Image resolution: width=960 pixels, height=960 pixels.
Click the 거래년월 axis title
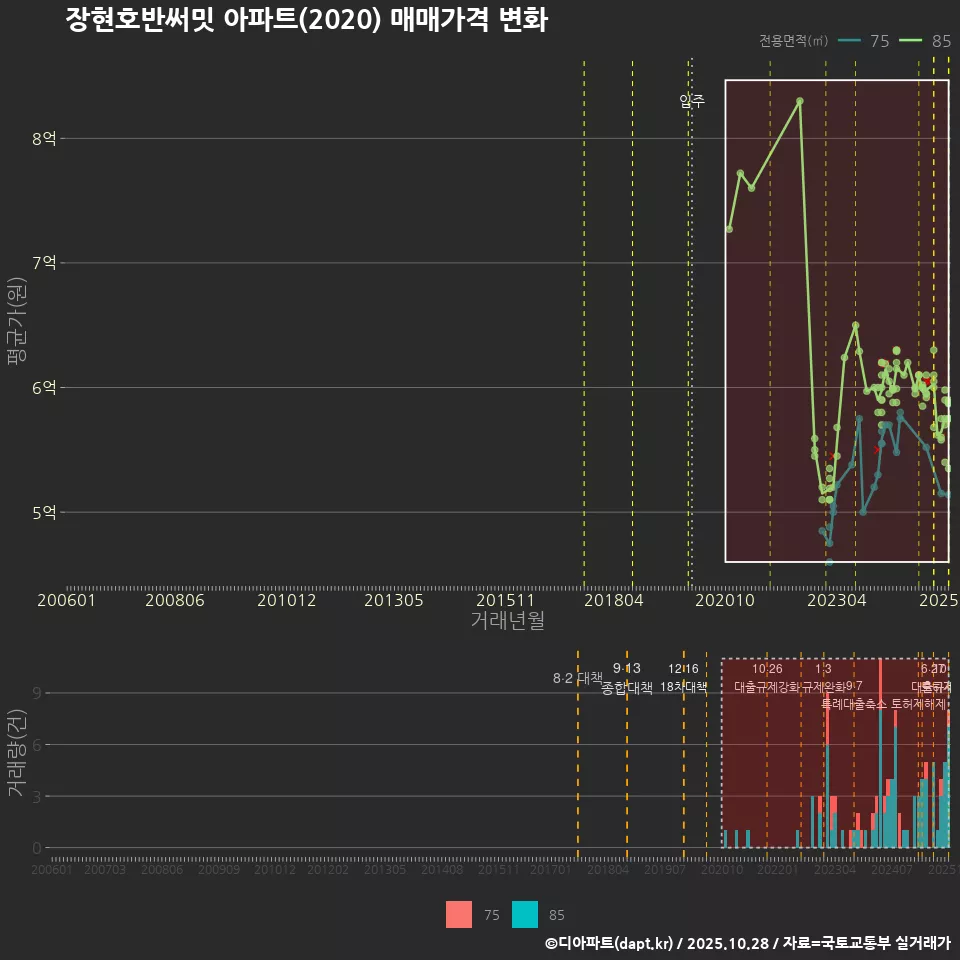(508, 620)
